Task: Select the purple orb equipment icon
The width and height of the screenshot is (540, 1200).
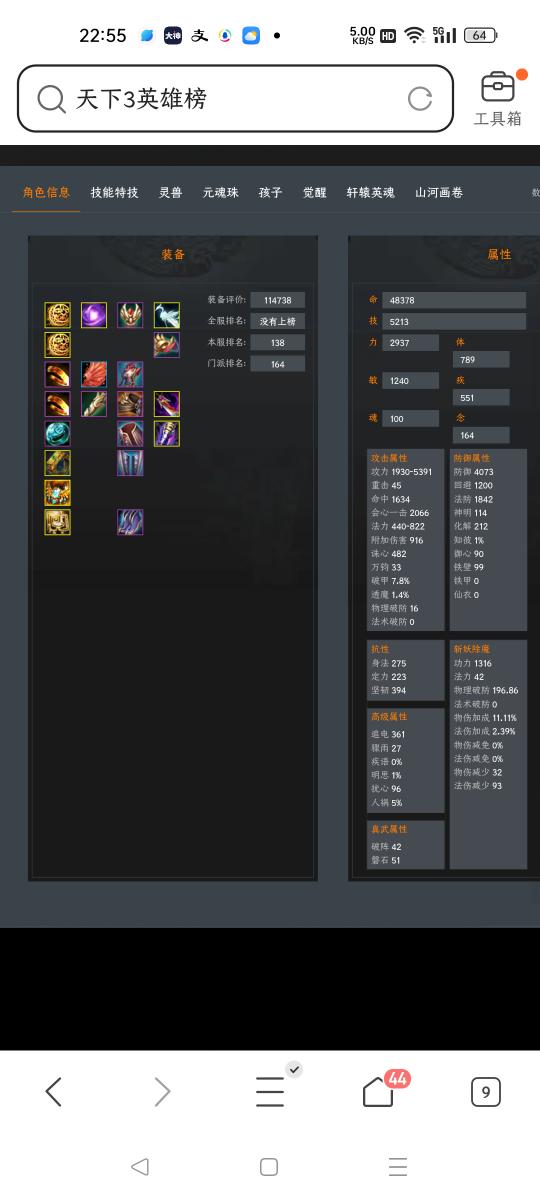Action: tap(94, 315)
